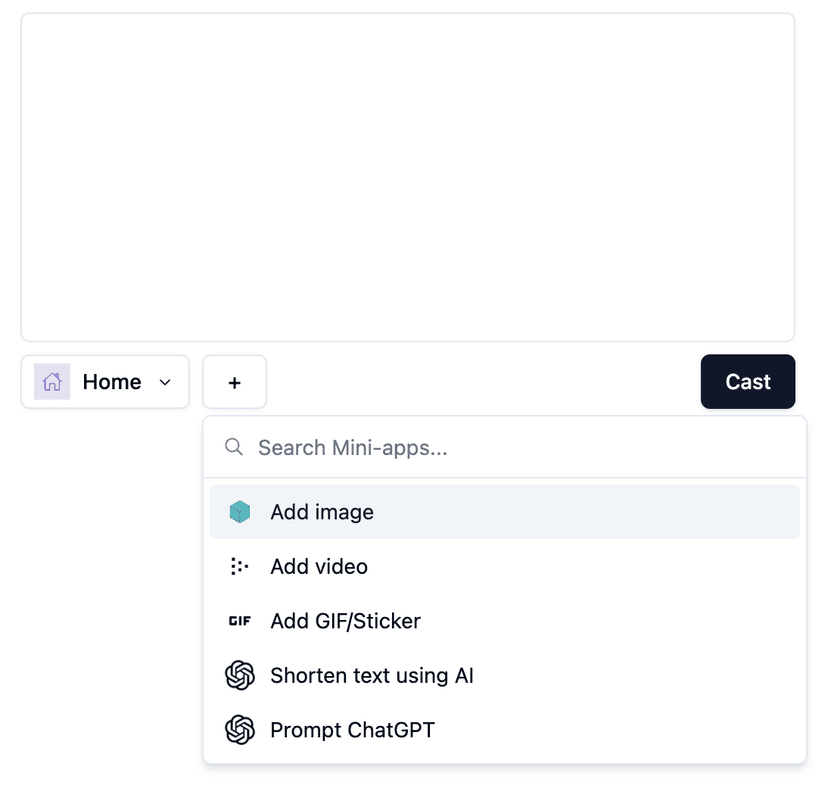Click the 'Search Mini-apps...' placeholder text
Screen dimensions: 828x795
click(352, 447)
